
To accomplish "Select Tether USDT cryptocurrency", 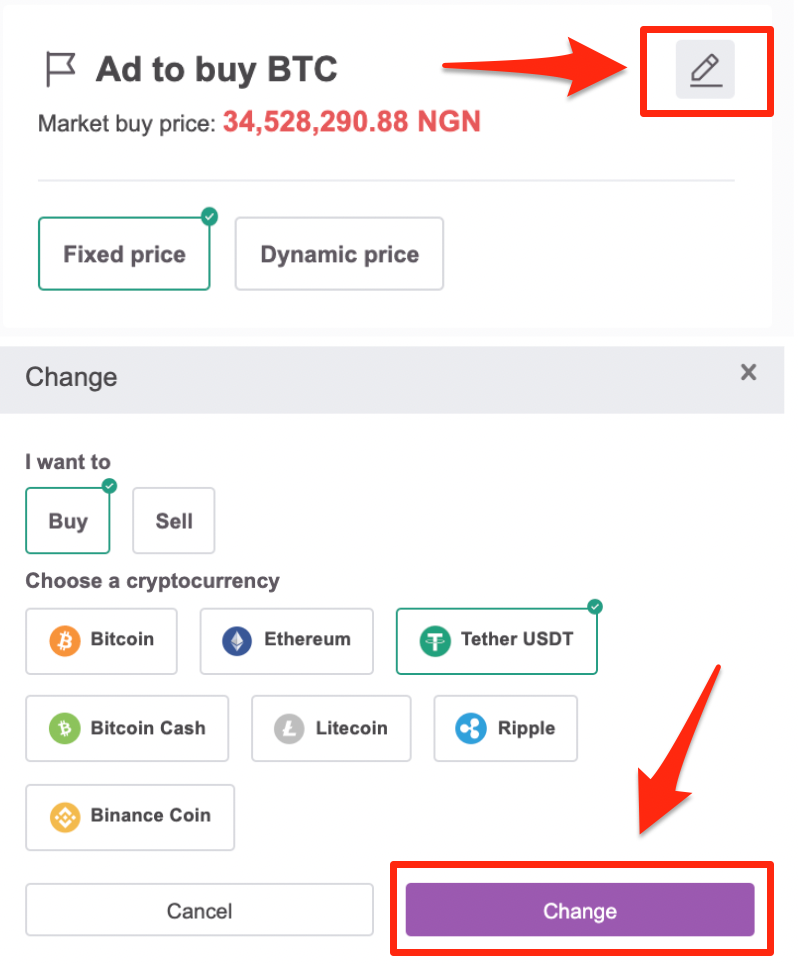I will pyautogui.click(x=497, y=641).
